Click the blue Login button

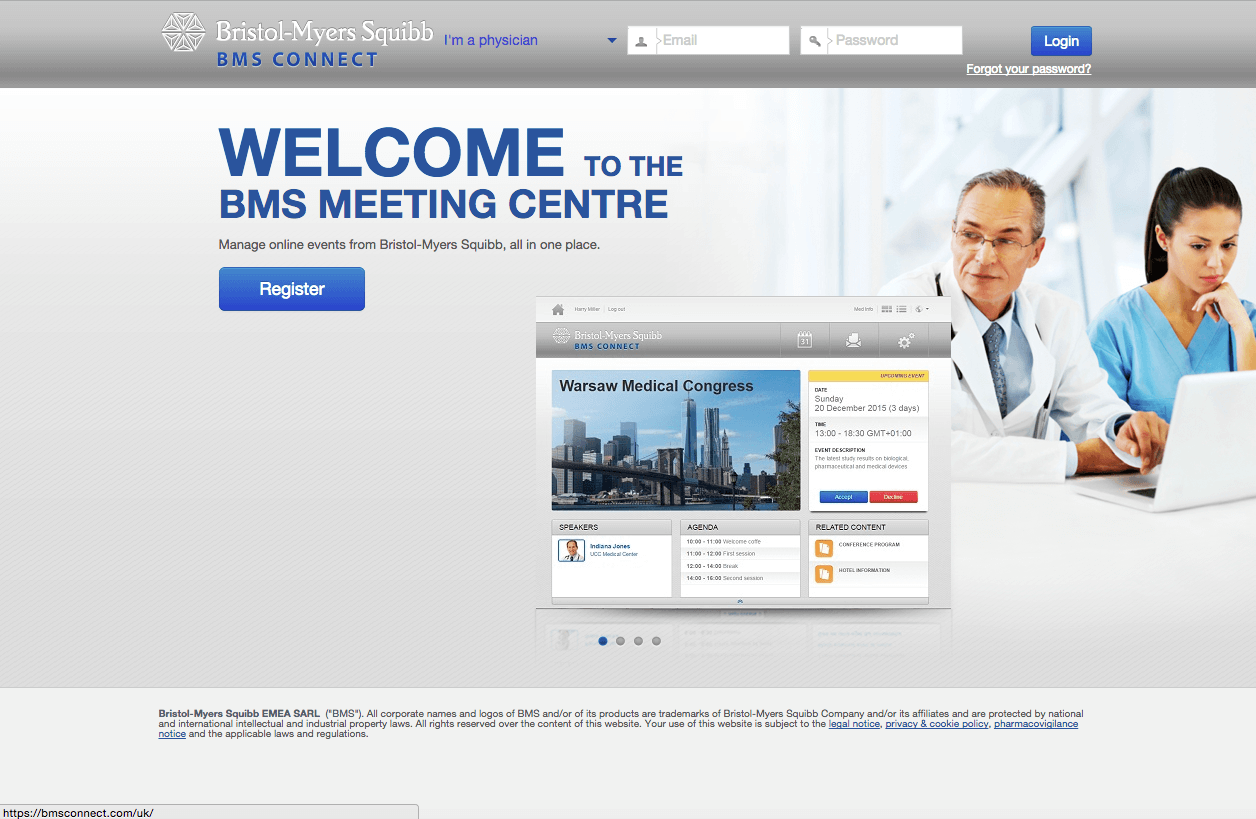click(1061, 41)
